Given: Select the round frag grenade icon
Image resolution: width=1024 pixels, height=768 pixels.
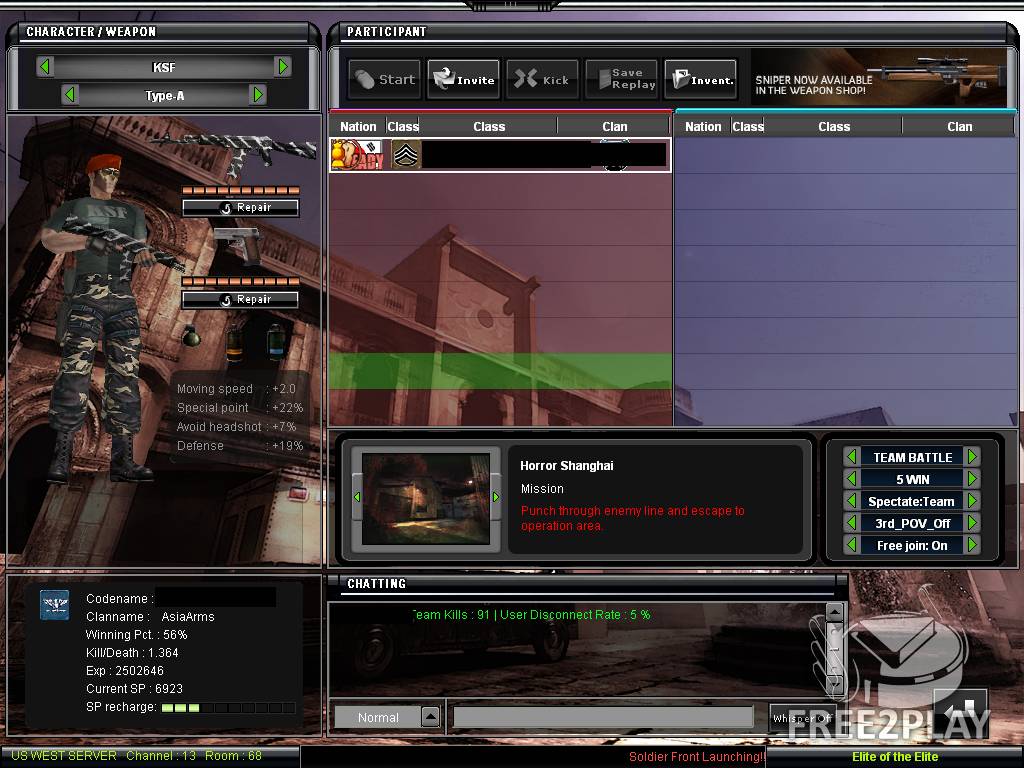Looking at the screenshot, I should tap(191, 336).
